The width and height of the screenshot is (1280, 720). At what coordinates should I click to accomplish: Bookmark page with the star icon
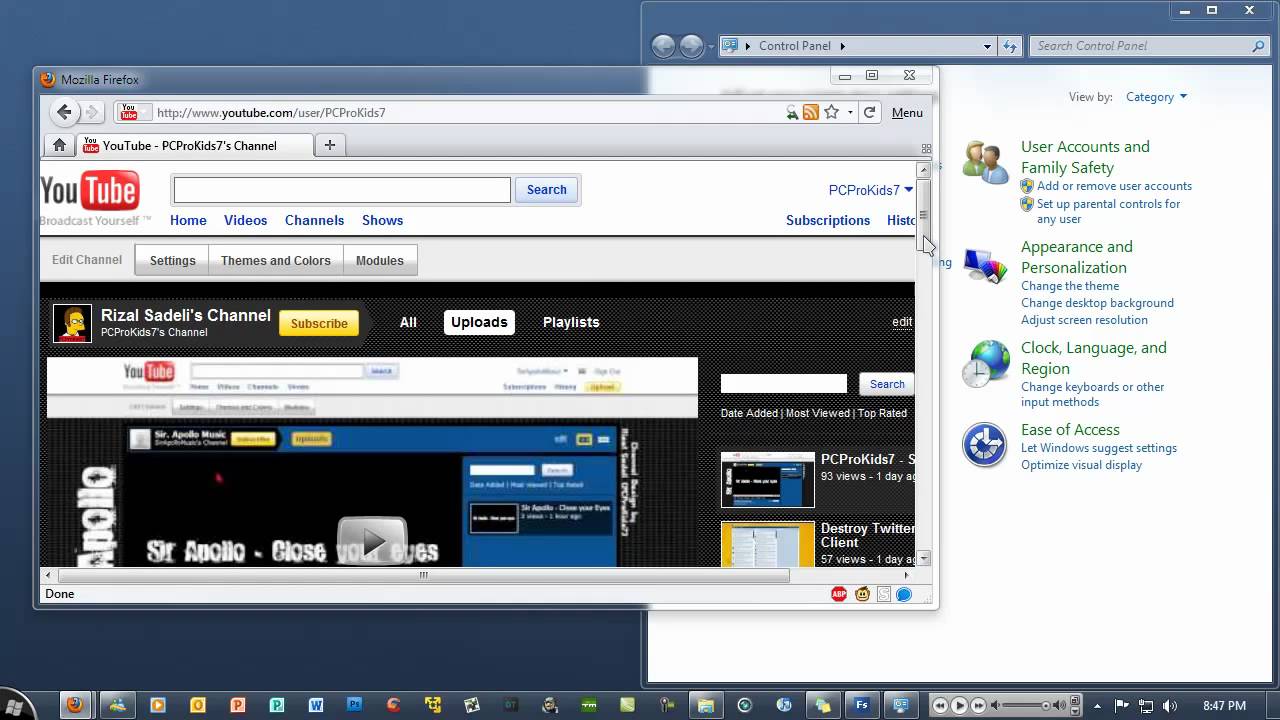pyautogui.click(x=832, y=112)
